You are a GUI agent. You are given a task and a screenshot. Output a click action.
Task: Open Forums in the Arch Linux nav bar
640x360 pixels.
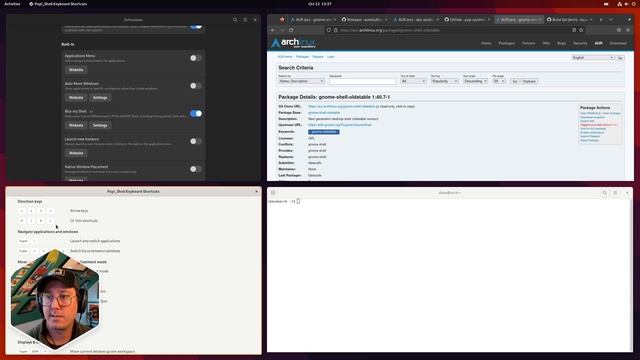tap(528, 43)
